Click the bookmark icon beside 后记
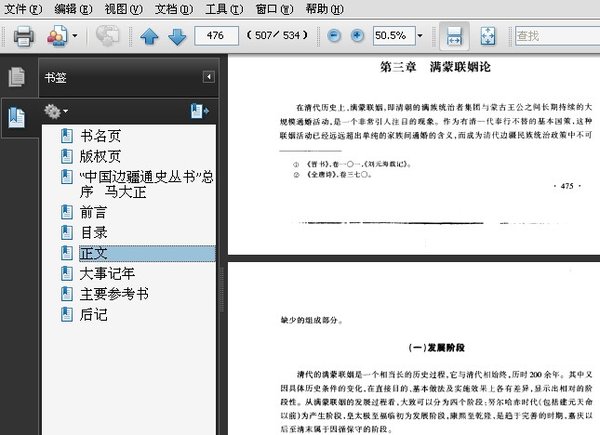Screen dimensions: 600x435 tap(67, 314)
